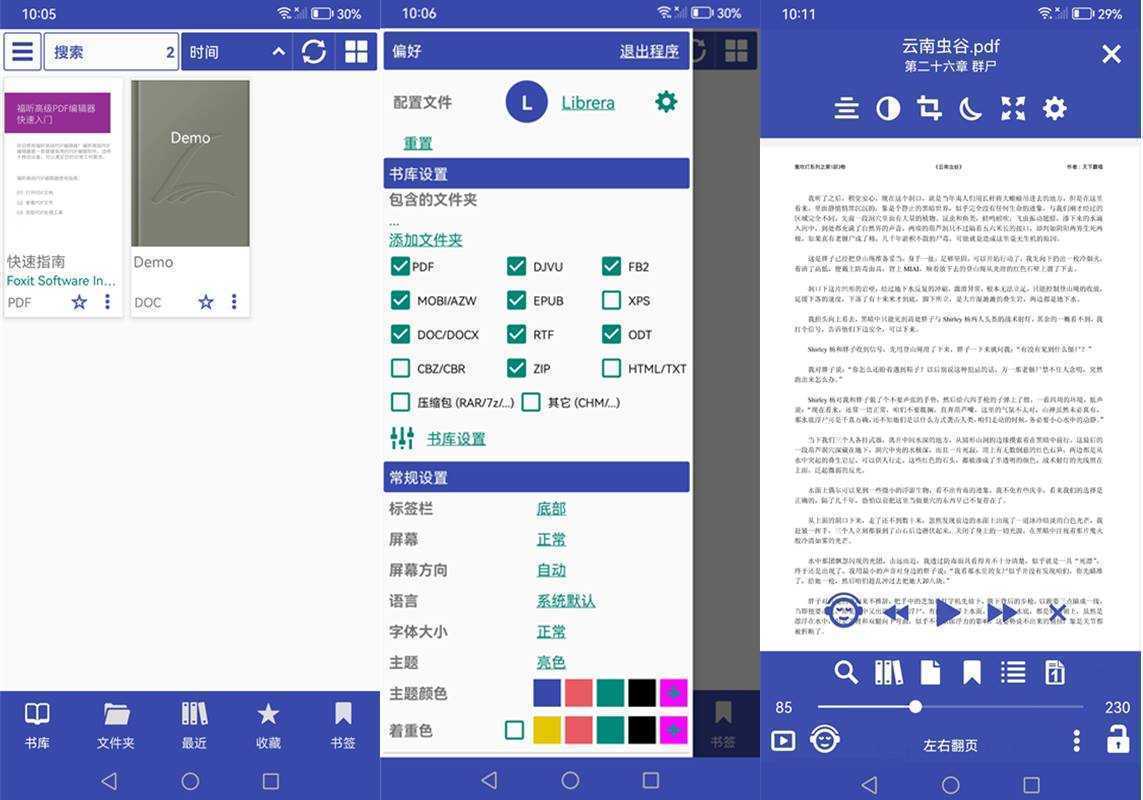Screen dimensions: 1143x800
Task: Open the crop tool in the PDF reader
Action: pos(928,107)
